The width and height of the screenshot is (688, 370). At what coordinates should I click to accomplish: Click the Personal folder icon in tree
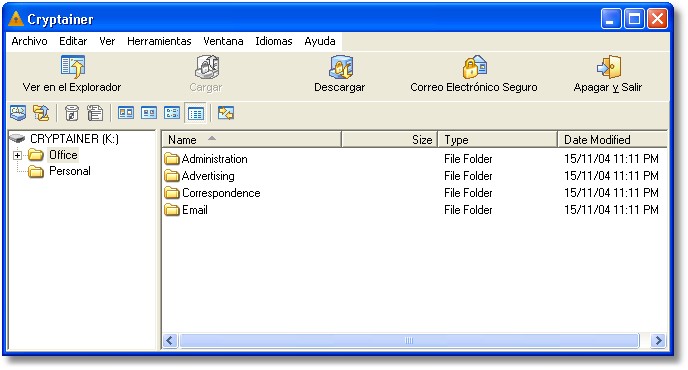tap(36, 171)
